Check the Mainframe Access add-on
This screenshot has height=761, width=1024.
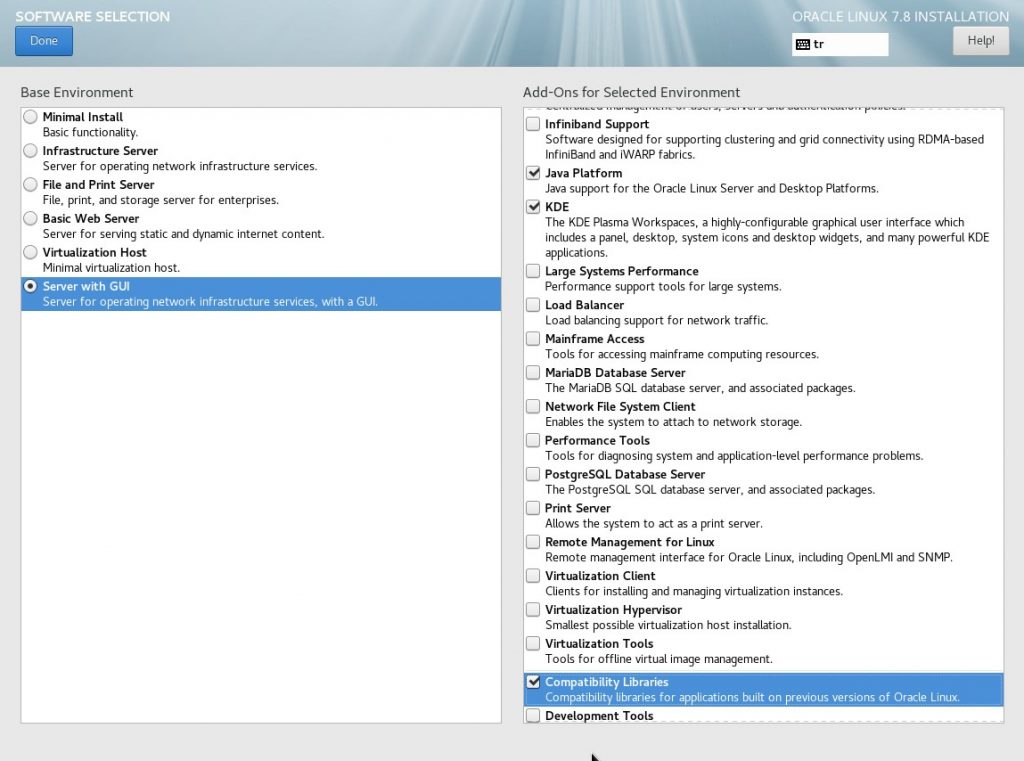click(534, 339)
